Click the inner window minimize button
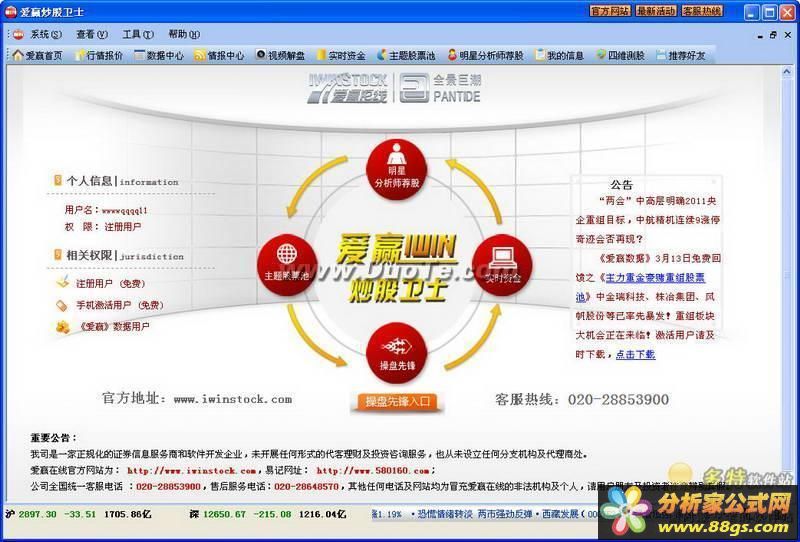This screenshot has height=542, width=800. tap(760, 35)
